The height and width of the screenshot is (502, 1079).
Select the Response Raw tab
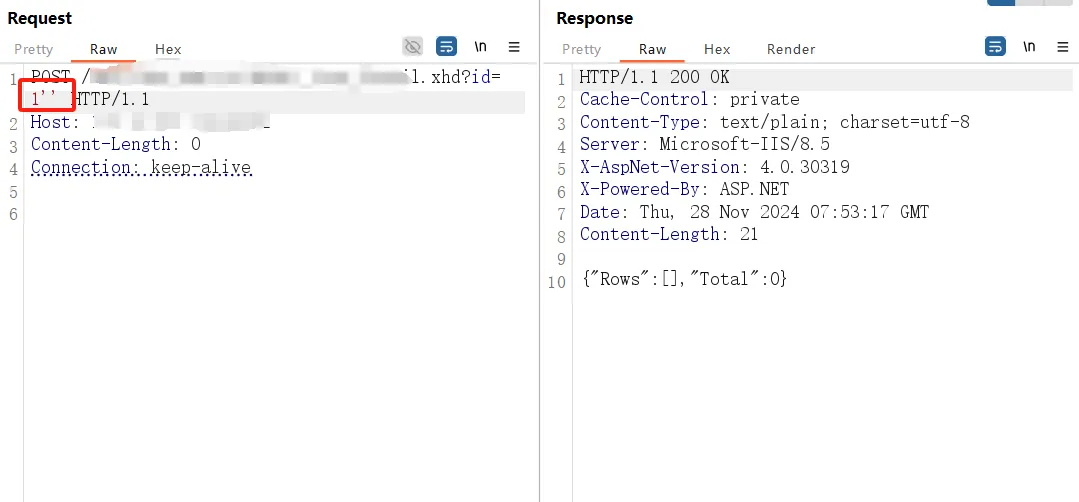pyautogui.click(x=652, y=50)
